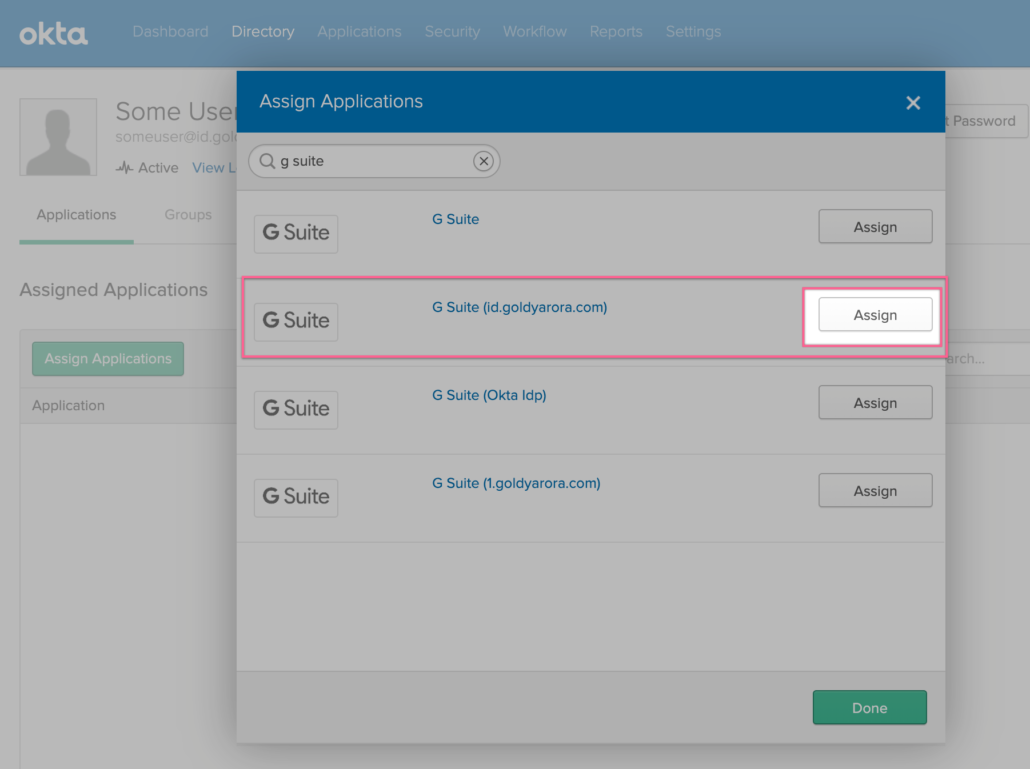Screen dimensions: 1030x769
Task: Click G Suite logo for id.goldyarora.com row
Action: coord(296,321)
